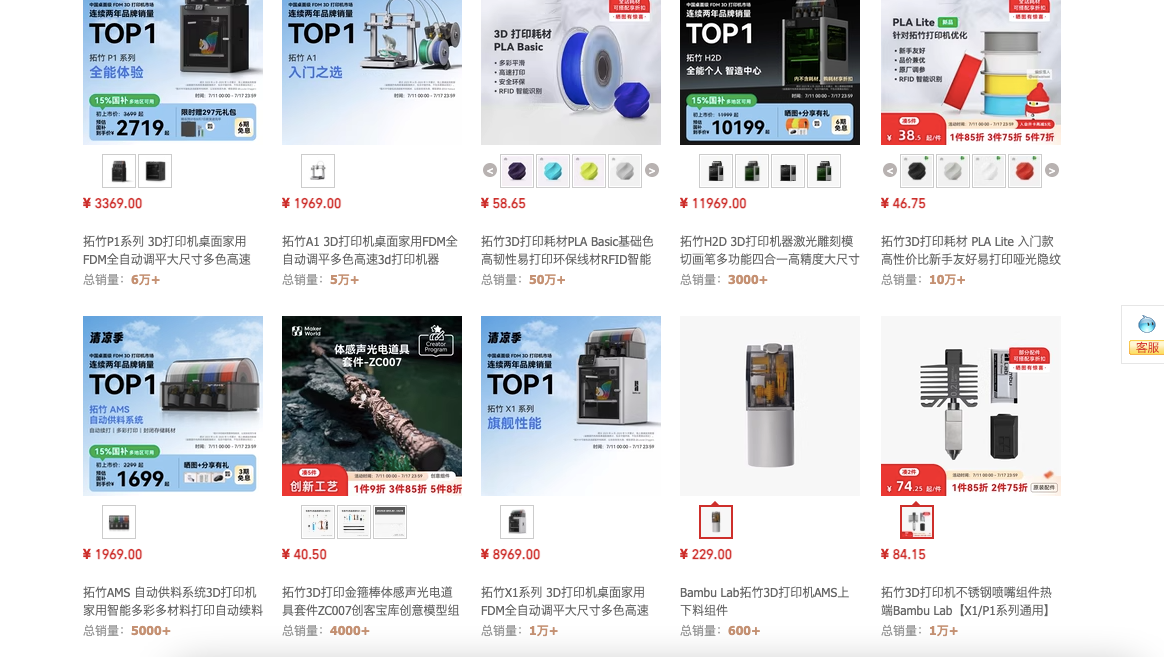Click 总销量 5000+ under 拓竹AMS
The width and height of the screenshot is (1164, 657).
point(127,631)
